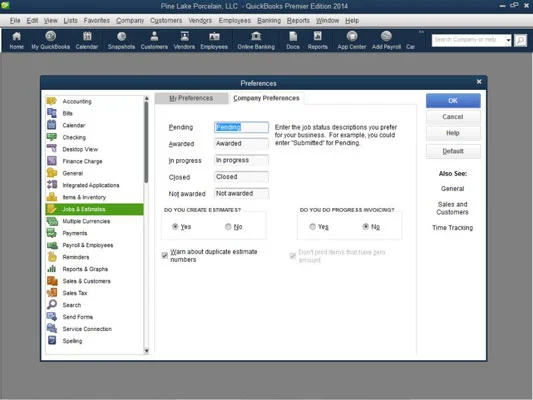Open the Home toolbar icon
533x400 pixels.
pyautogui.click(x=16, y=40)
